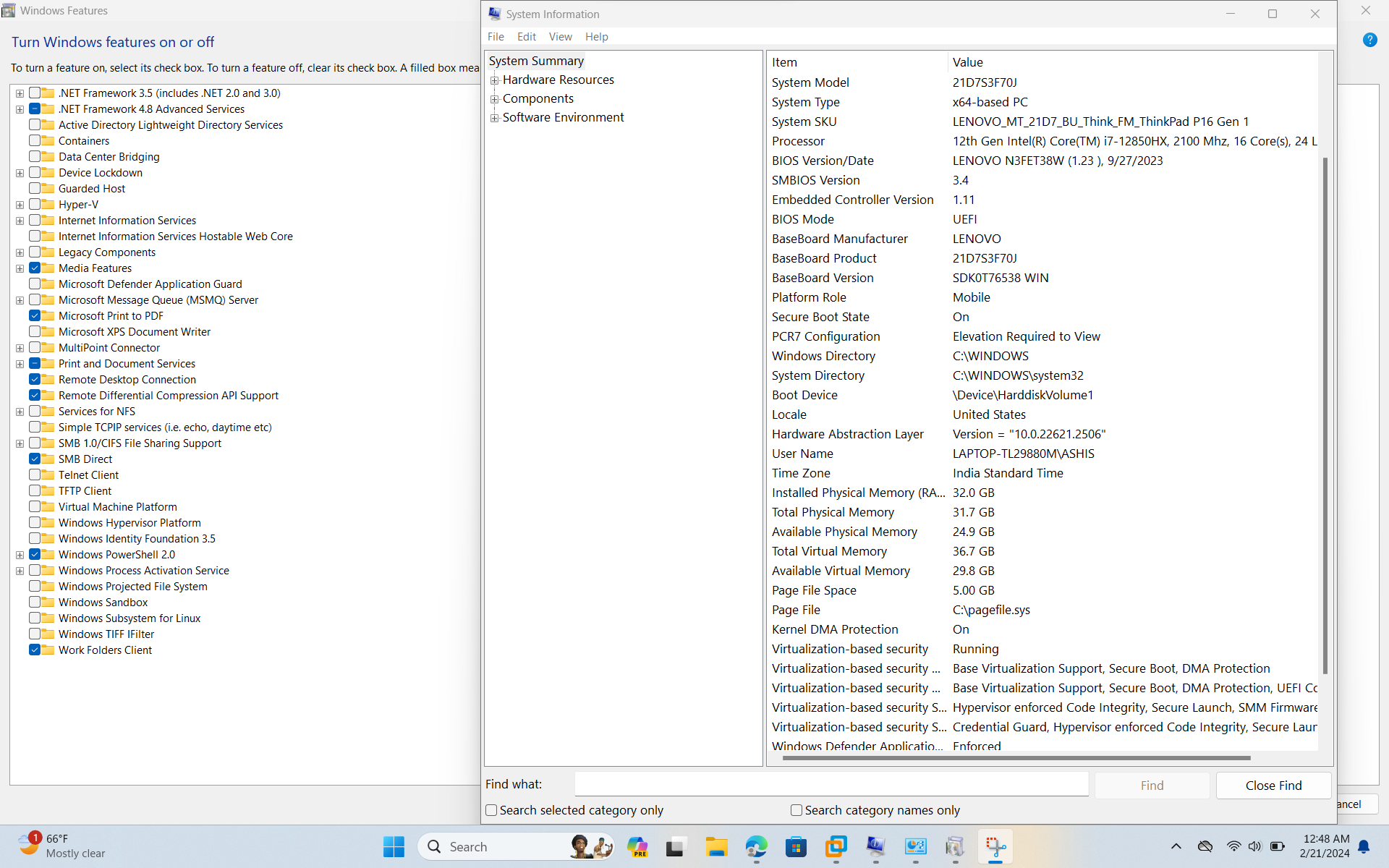Click the Find button
Viewport: 1389px width, 868px height.
click(1152, 786)
